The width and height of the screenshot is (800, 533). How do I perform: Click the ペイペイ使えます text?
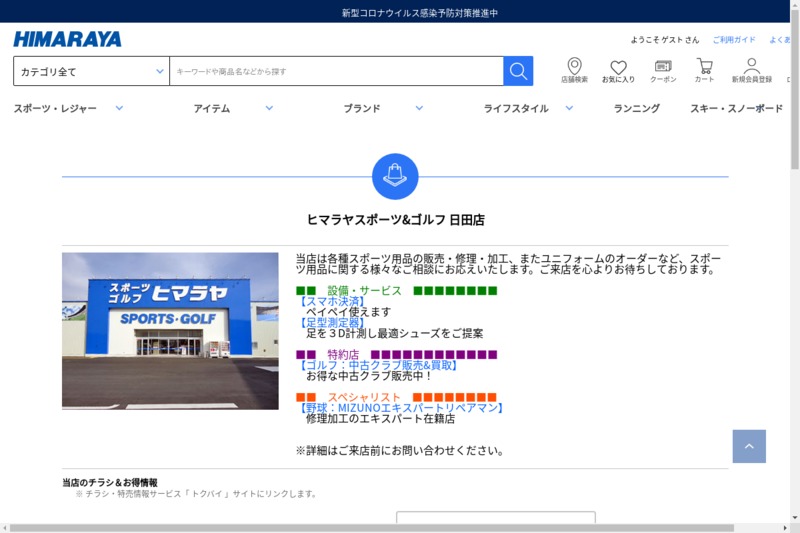[x=348, y=312]
